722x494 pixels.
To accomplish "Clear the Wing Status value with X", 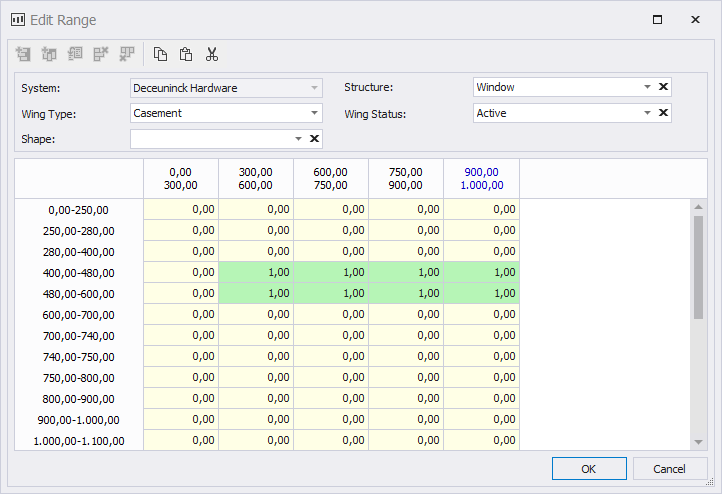I will [663, 113].
